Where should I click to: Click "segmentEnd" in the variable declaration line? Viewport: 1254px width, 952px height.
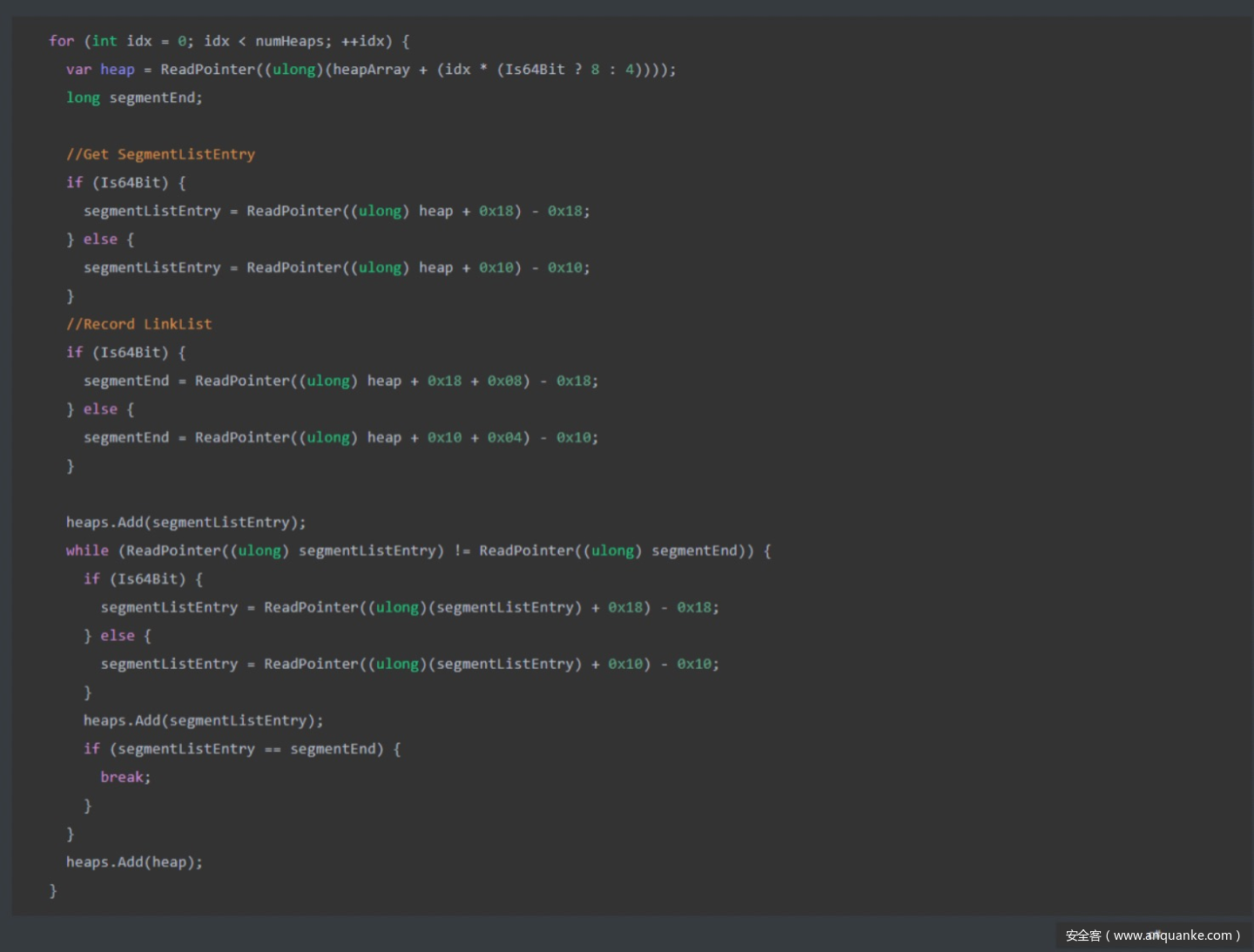152,98
